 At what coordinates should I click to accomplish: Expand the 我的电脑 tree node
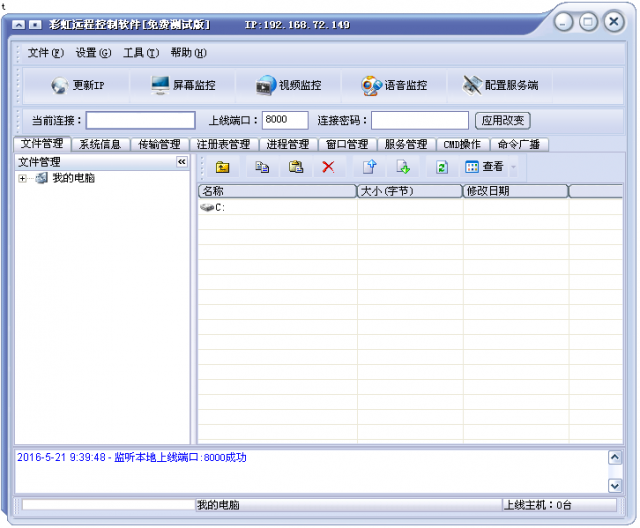click(22, 178)
